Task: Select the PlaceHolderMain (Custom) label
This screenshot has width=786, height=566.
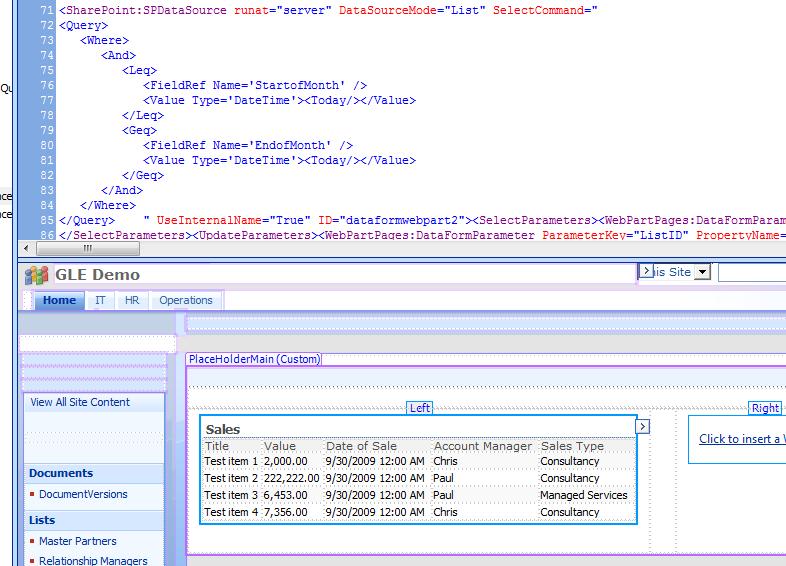Action: click(x=252, y=359)
